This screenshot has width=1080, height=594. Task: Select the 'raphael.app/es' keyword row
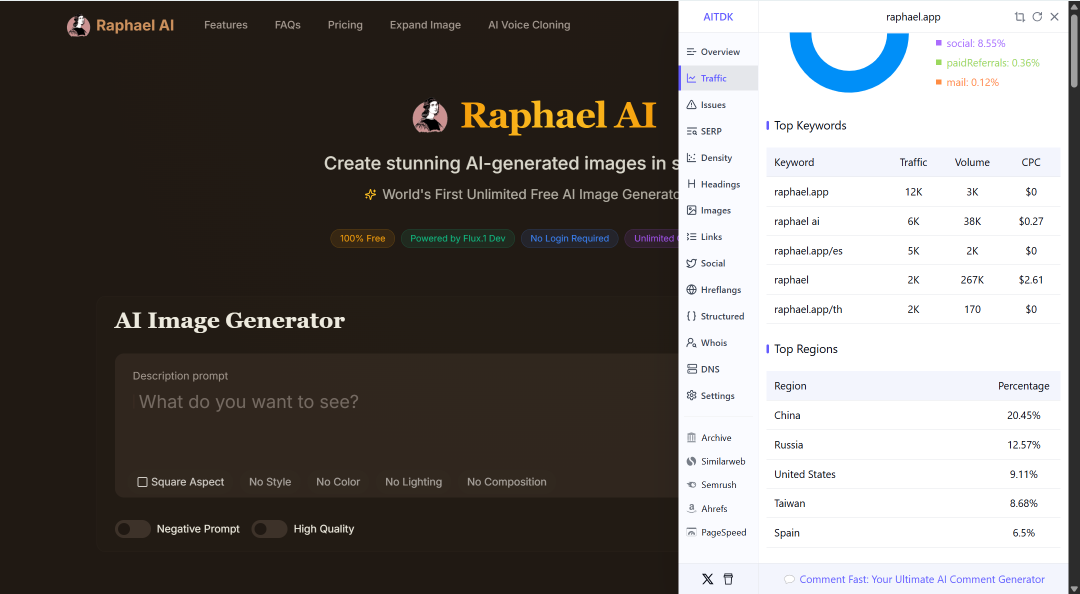[x=913, y=251]
